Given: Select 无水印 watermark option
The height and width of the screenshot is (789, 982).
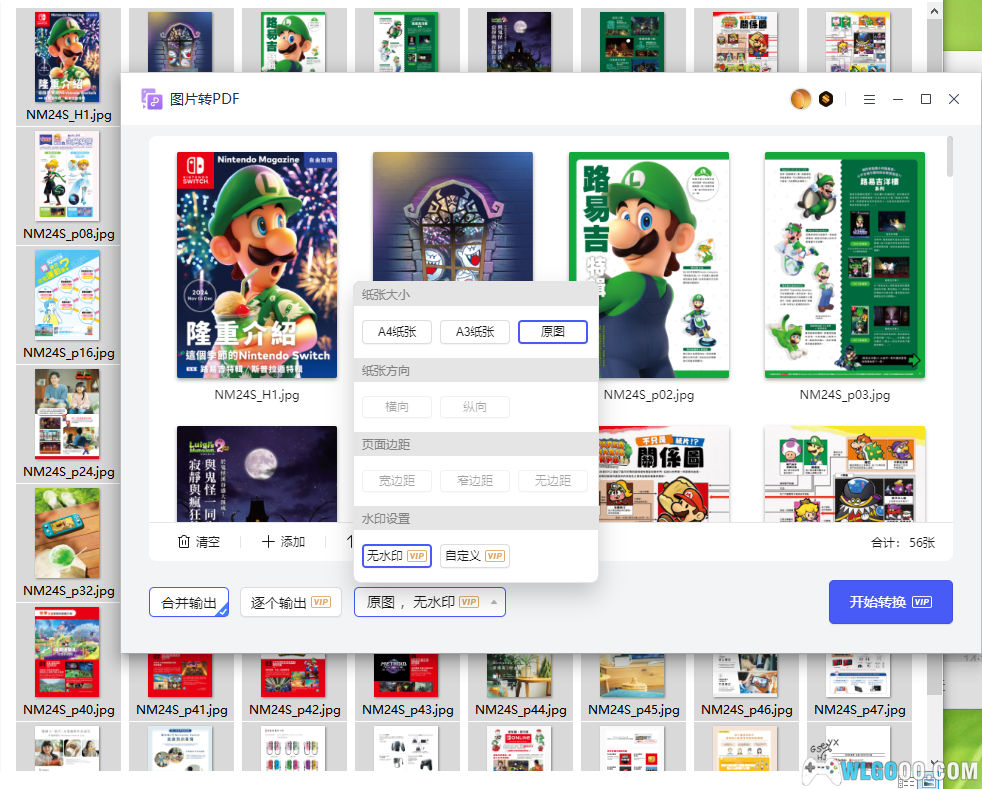Looking at the screenshot, I should click(396, 556).
